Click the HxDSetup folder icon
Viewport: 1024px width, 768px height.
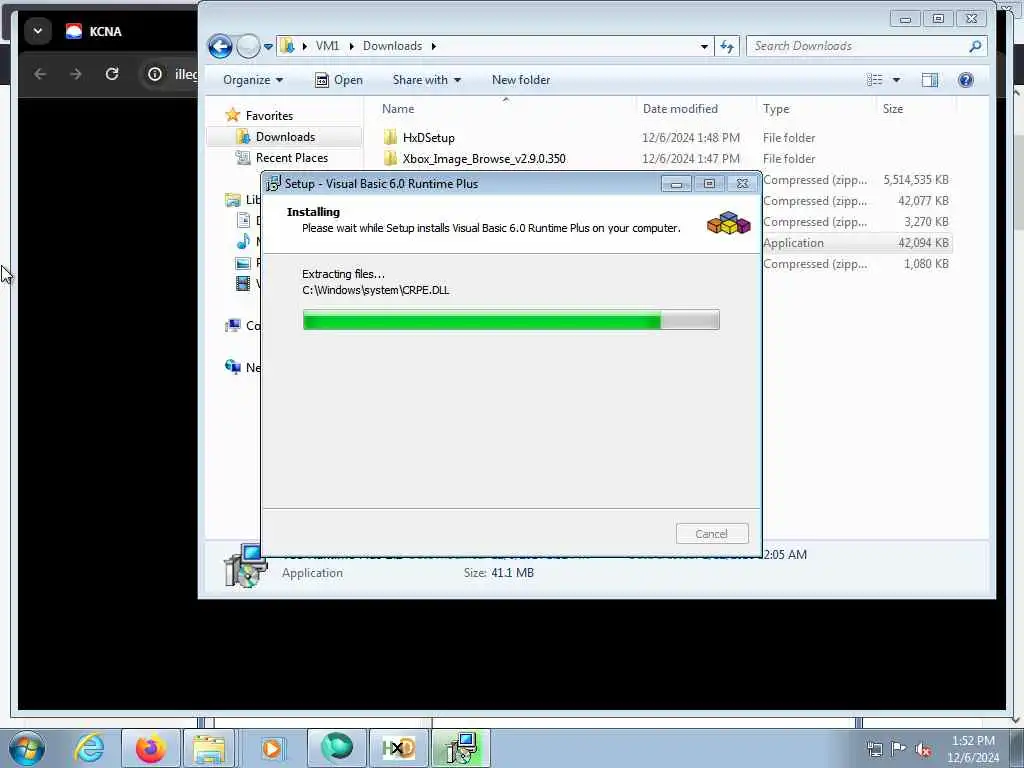pyautogui.click(x=391, y=137)
